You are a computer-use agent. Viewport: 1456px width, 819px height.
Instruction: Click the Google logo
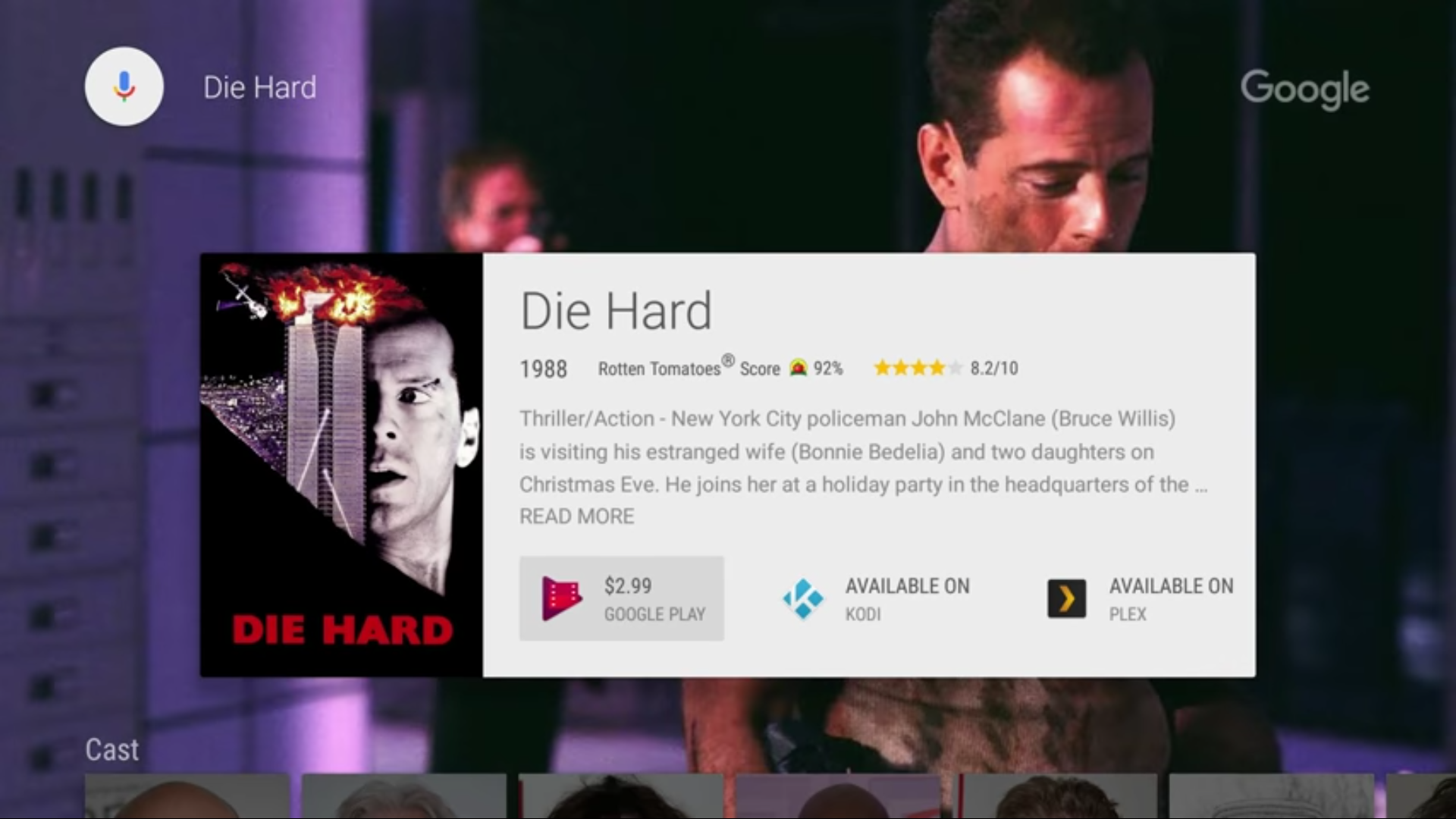tap(1305, 89)
